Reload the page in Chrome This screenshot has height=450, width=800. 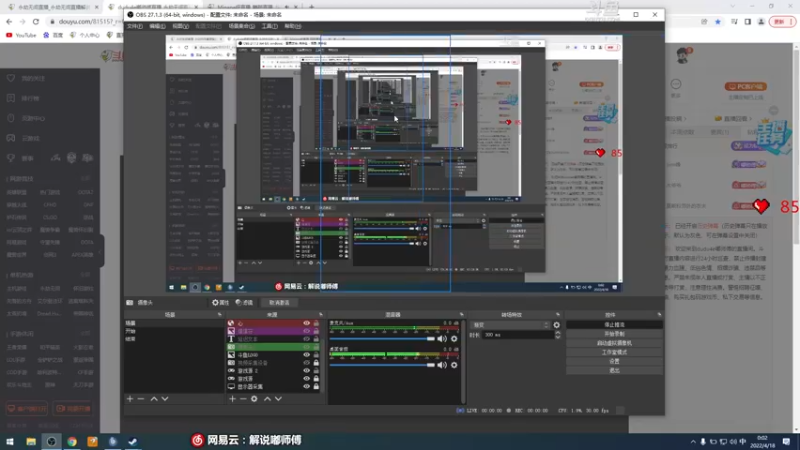(x=36, y=21)
